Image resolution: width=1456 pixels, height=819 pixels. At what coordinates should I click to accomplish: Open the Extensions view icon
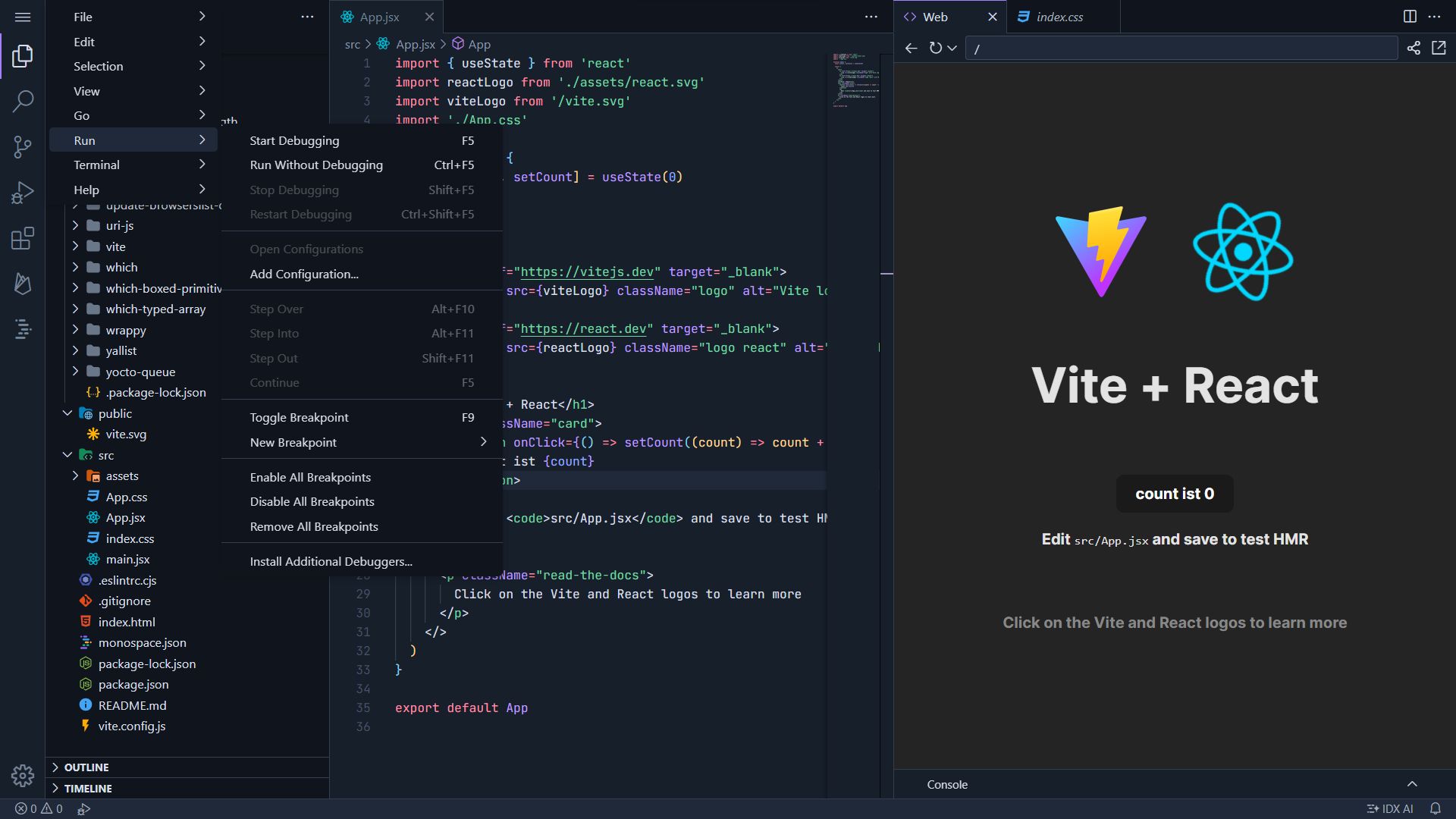[x=23, y=239]
